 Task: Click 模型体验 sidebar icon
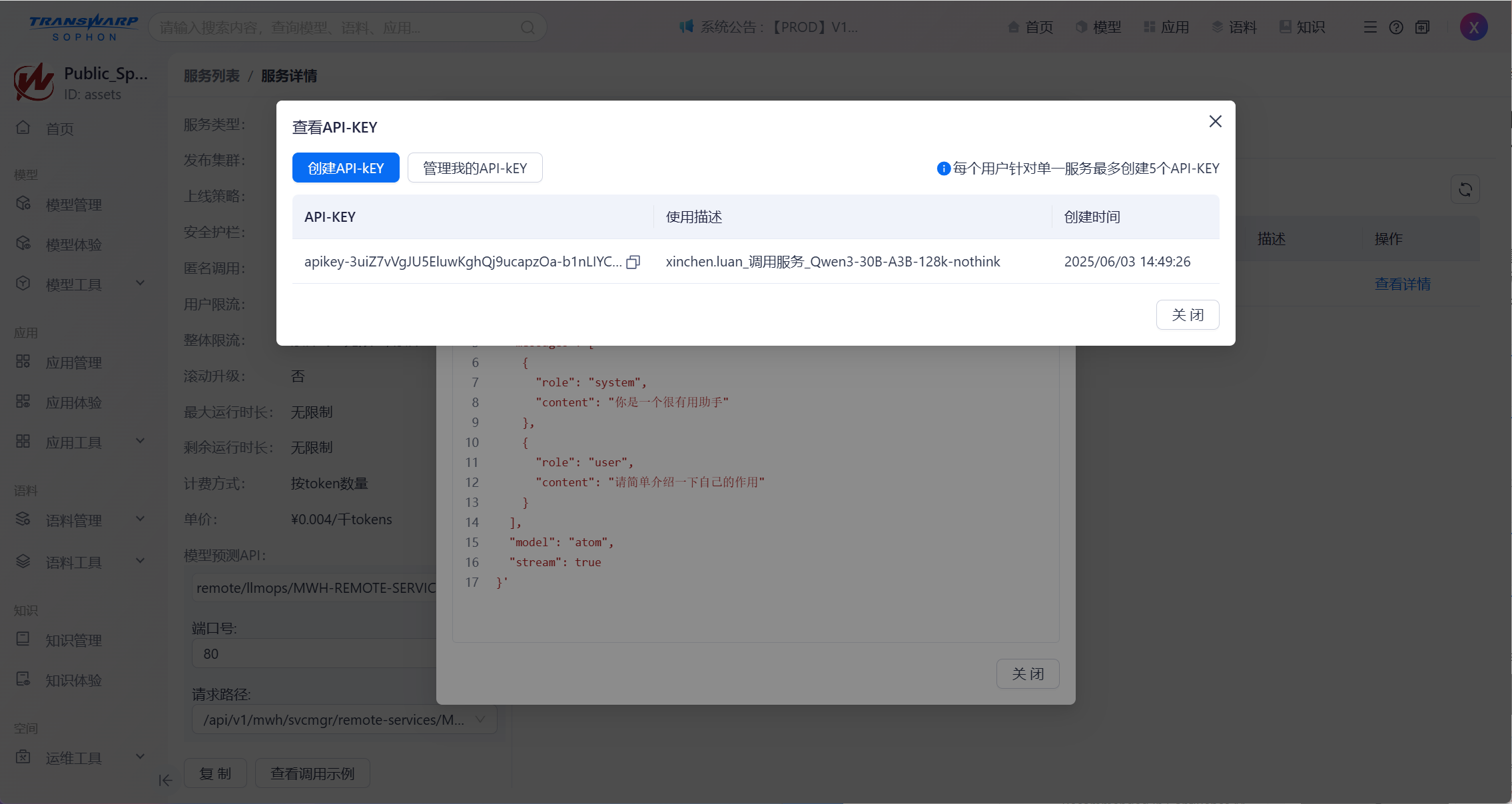[x=23, y=243]
